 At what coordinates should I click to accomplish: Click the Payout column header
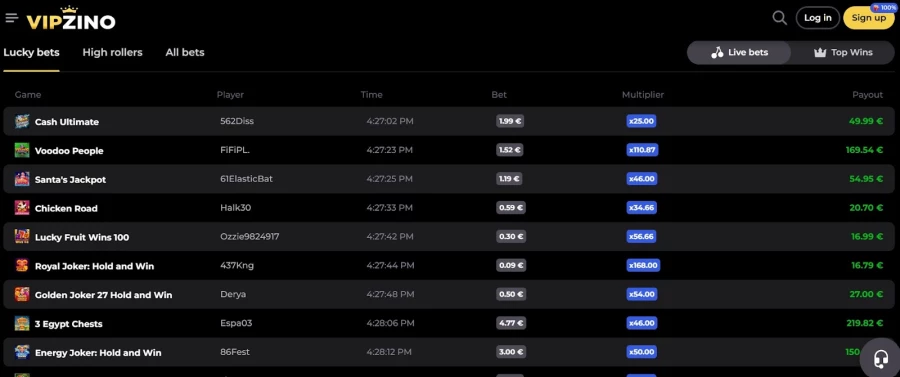coord(867,95)
